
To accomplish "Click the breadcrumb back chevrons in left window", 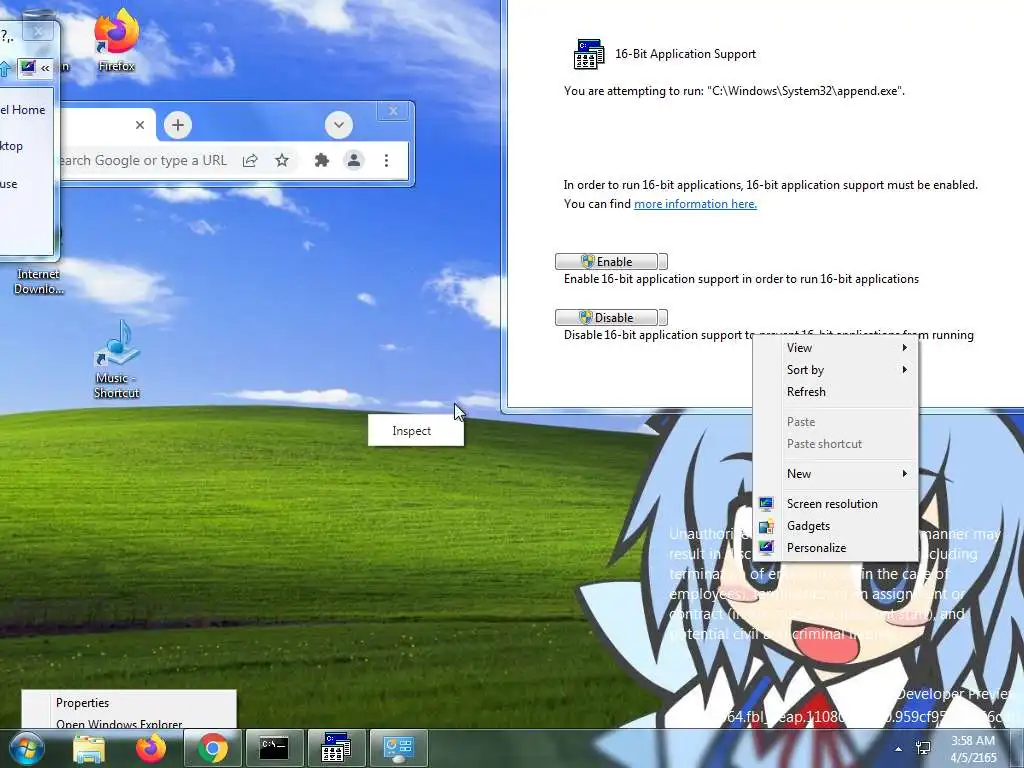I will coord(45,68).
